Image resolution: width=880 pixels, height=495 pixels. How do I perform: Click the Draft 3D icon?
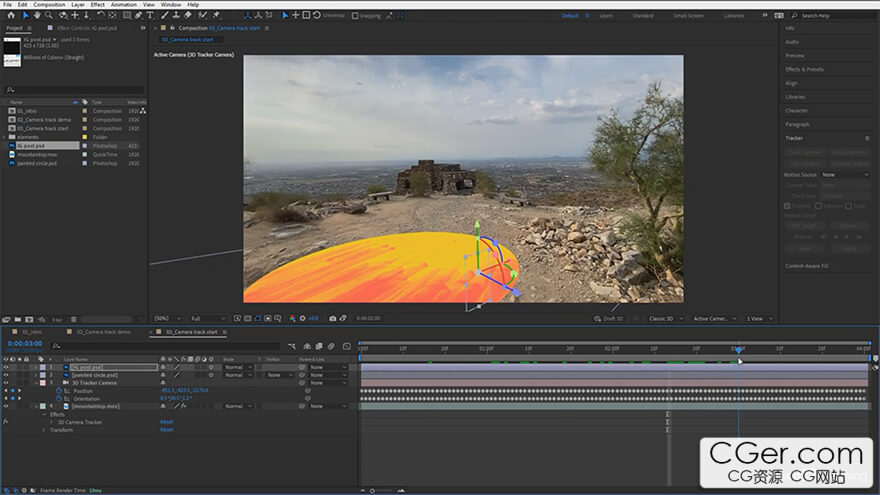pyautogui.click(x=597, y=318)
